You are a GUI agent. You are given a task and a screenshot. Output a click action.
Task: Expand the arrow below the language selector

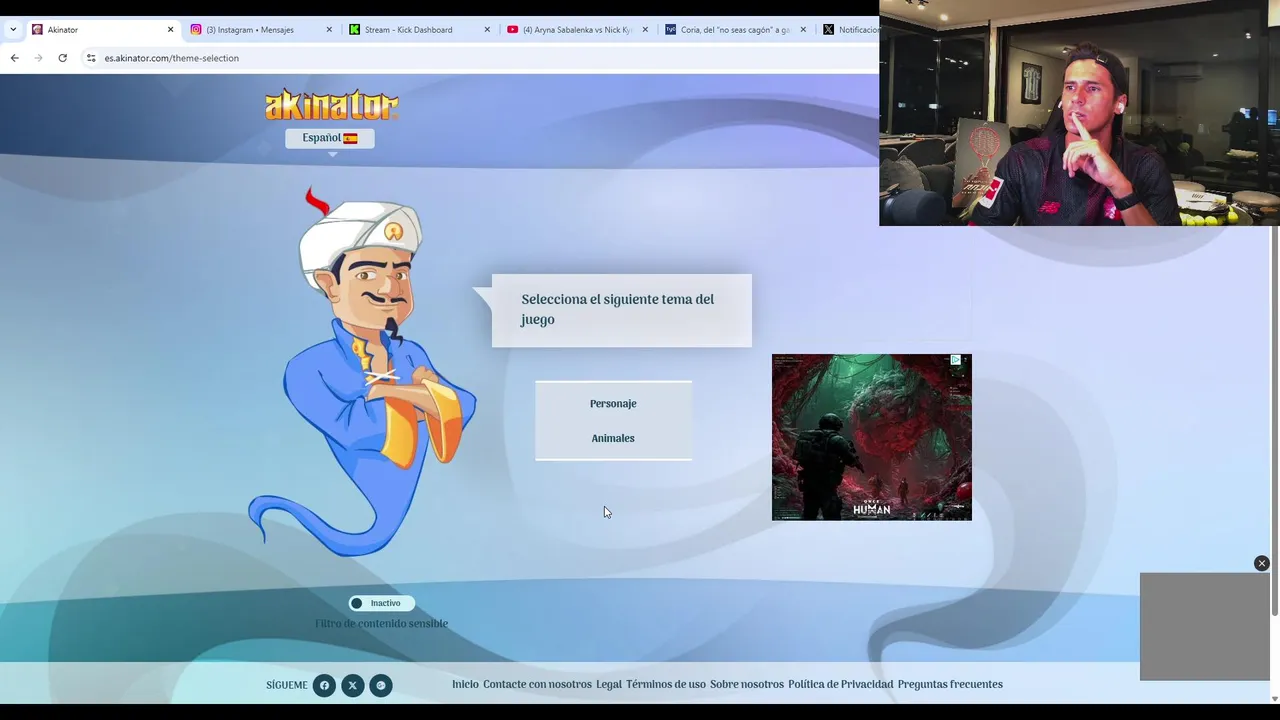(333, 154)
